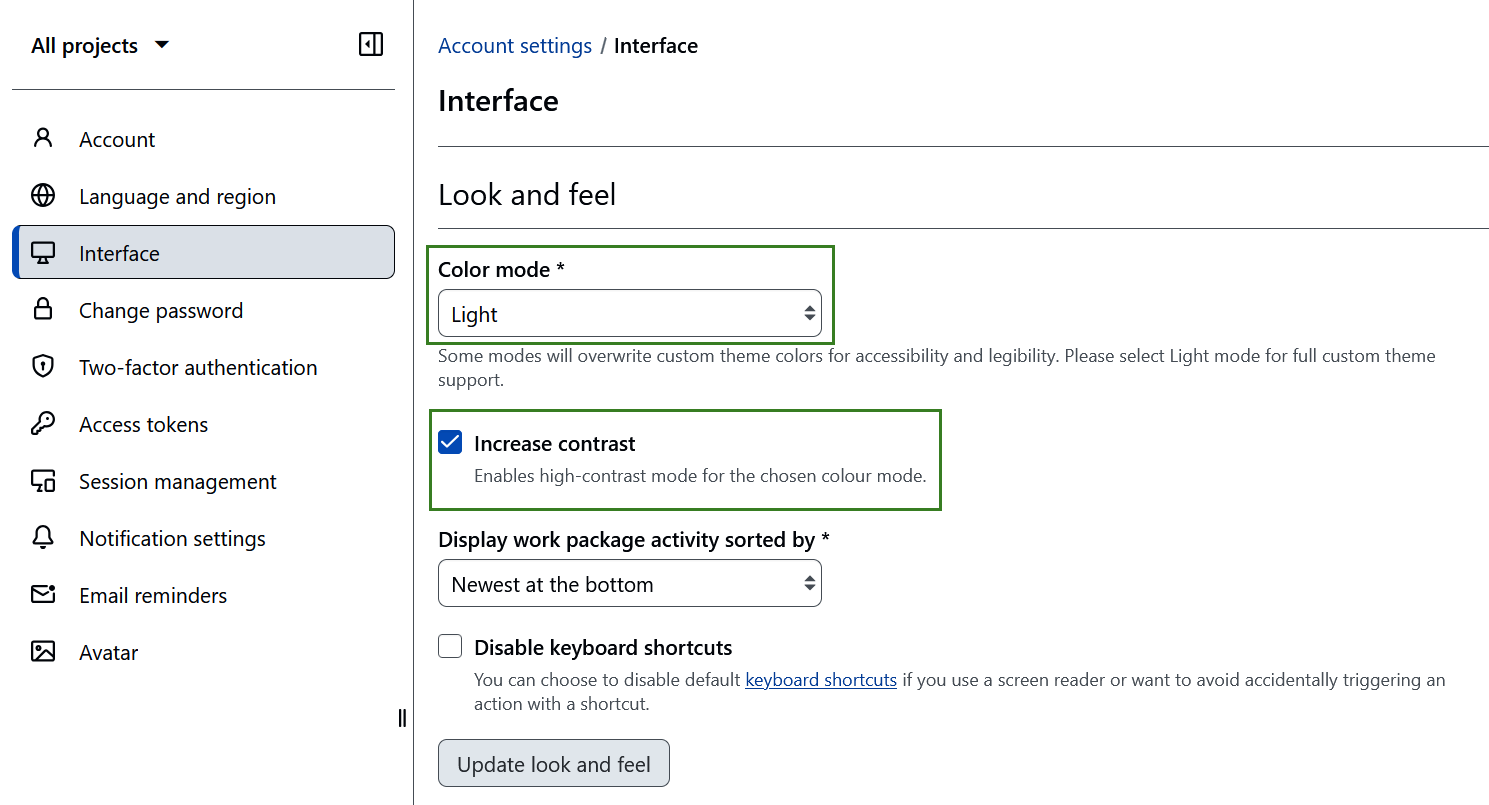The width and height of the screenshot is (1489, 805).
Task: Click the Change password lock icon
Action: tap(43, 310)
